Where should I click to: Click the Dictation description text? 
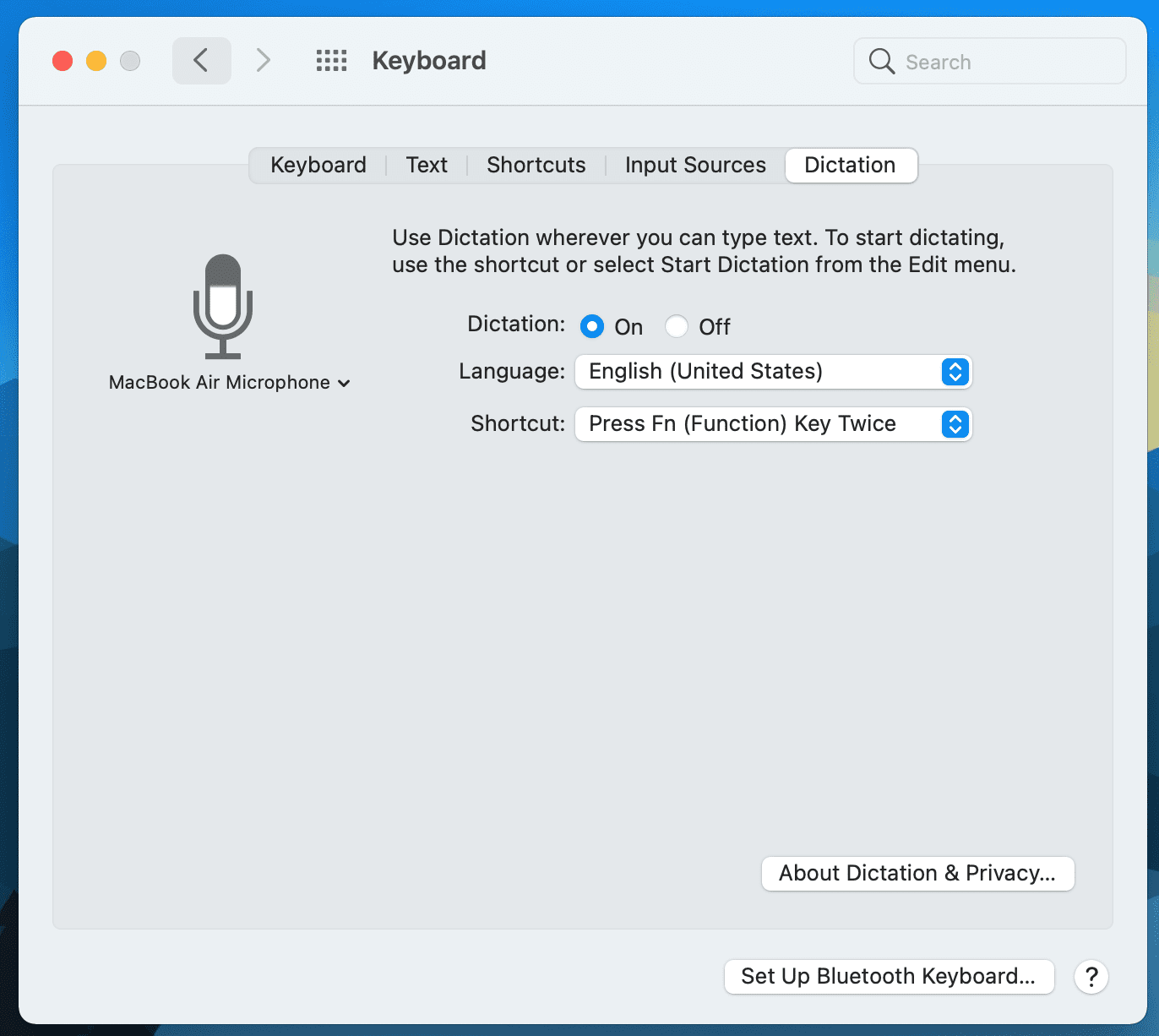(x=704, y=251)
